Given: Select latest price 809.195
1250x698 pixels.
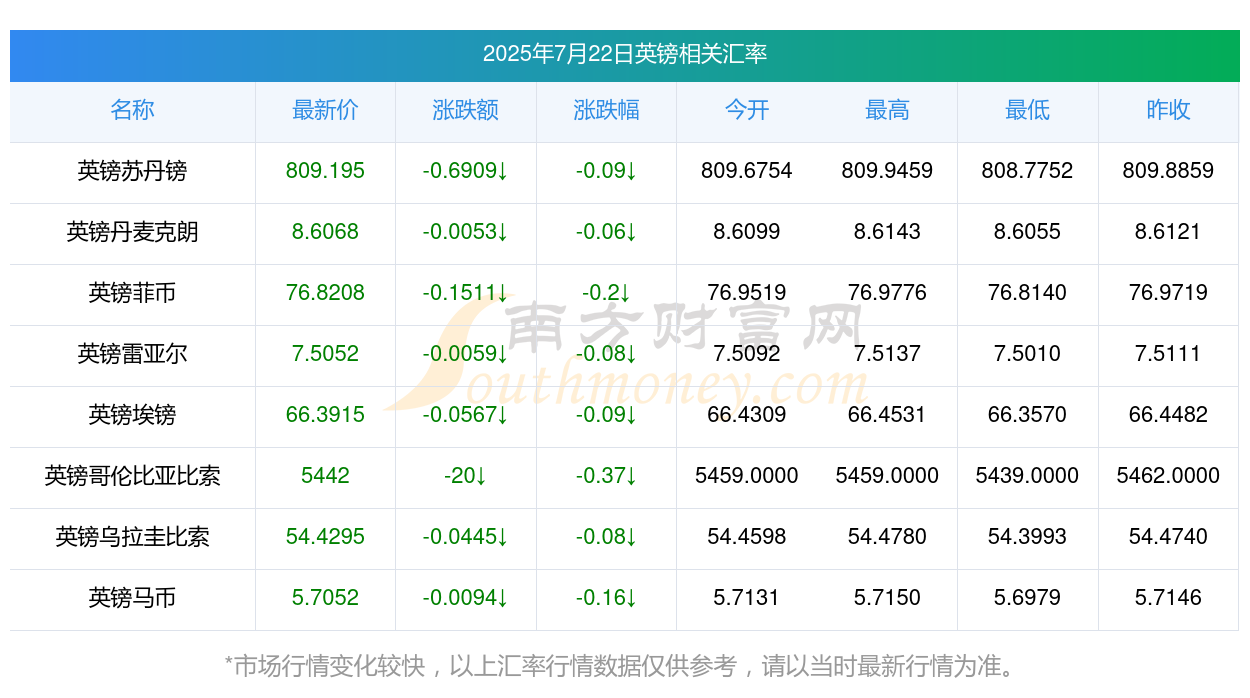Looking at the screenshot, I should [325, 171].
